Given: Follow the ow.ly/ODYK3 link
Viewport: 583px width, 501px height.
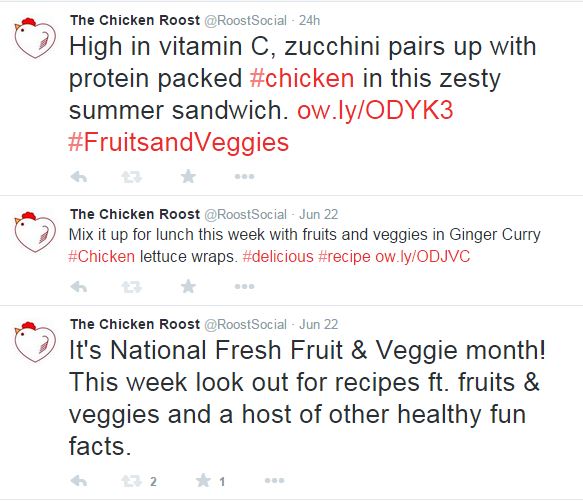Looking at the screenshot, I should pyautogui.click(x=375, y=110).
